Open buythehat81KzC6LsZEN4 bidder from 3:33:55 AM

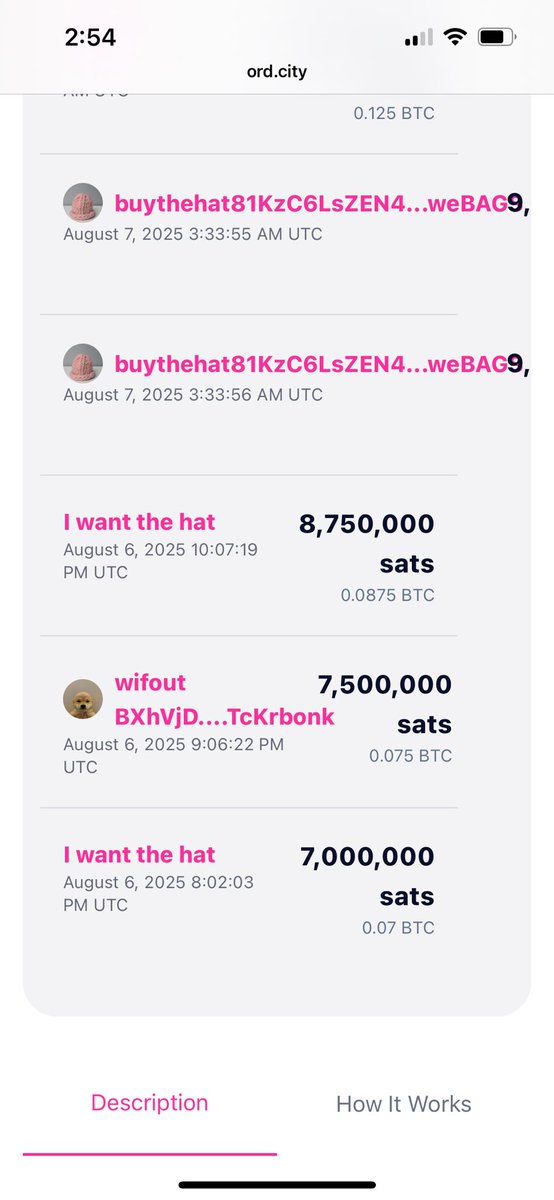click(x=311, y=203)
